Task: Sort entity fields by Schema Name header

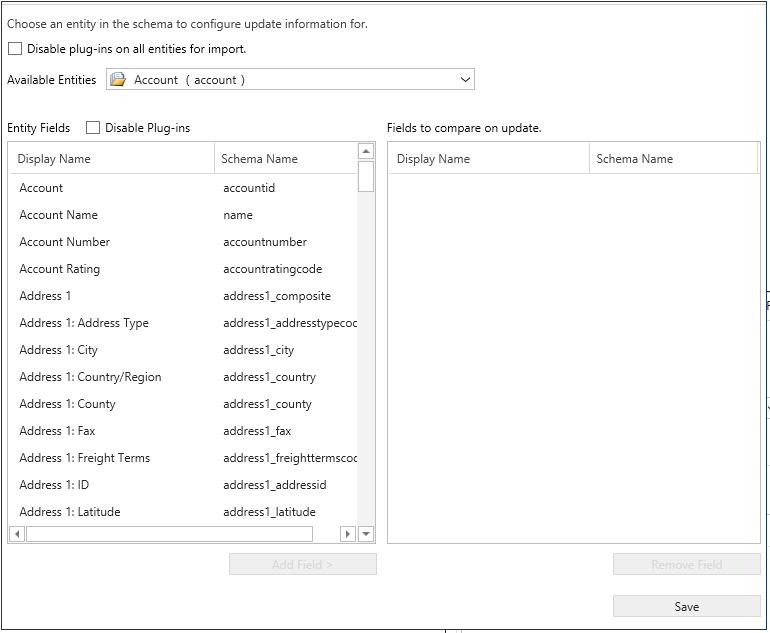Action: (284, 158)
